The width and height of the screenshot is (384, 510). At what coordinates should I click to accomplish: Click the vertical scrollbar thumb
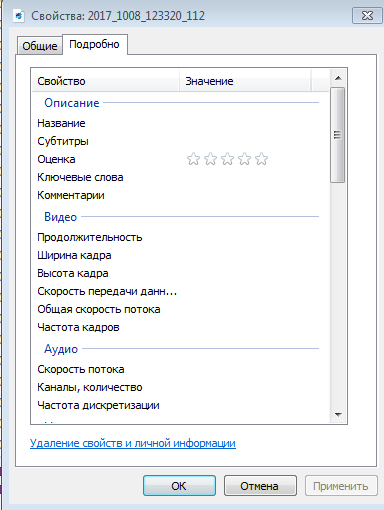pos(338,135)
